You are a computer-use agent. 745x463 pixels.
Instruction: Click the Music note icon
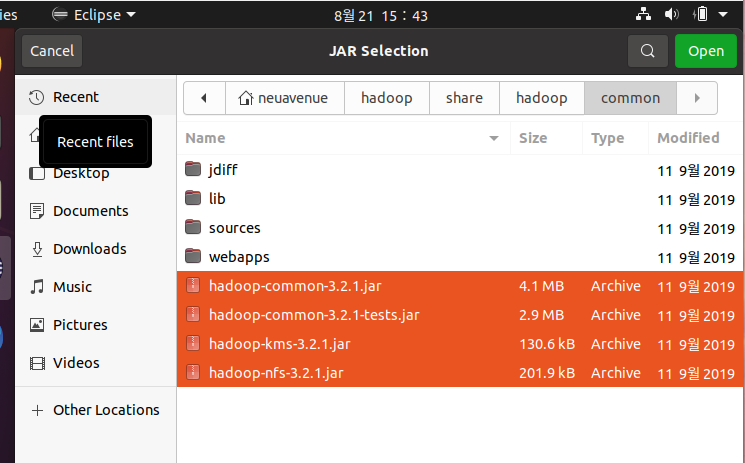37,287
